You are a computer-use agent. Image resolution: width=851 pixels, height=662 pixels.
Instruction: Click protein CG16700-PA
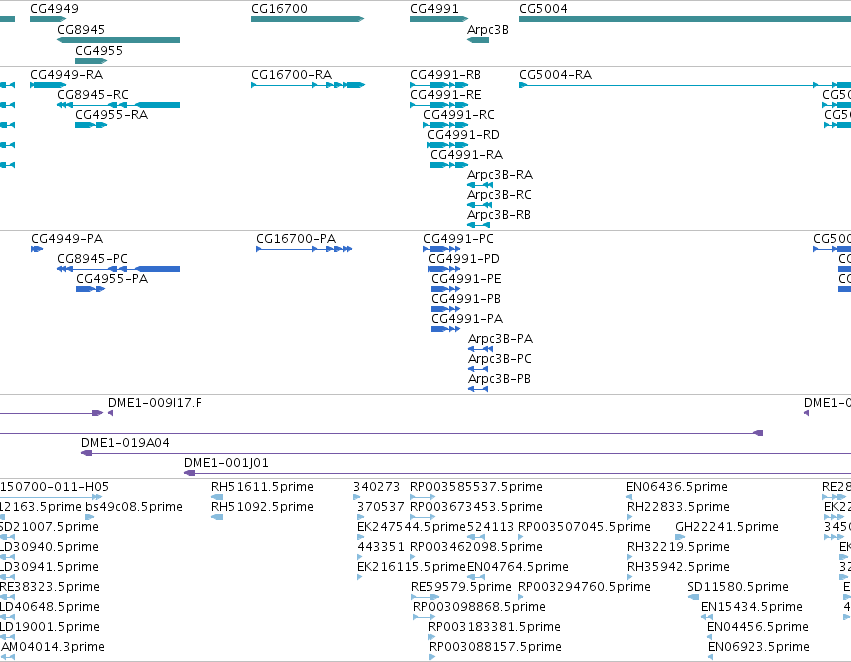tap(296, 238)
